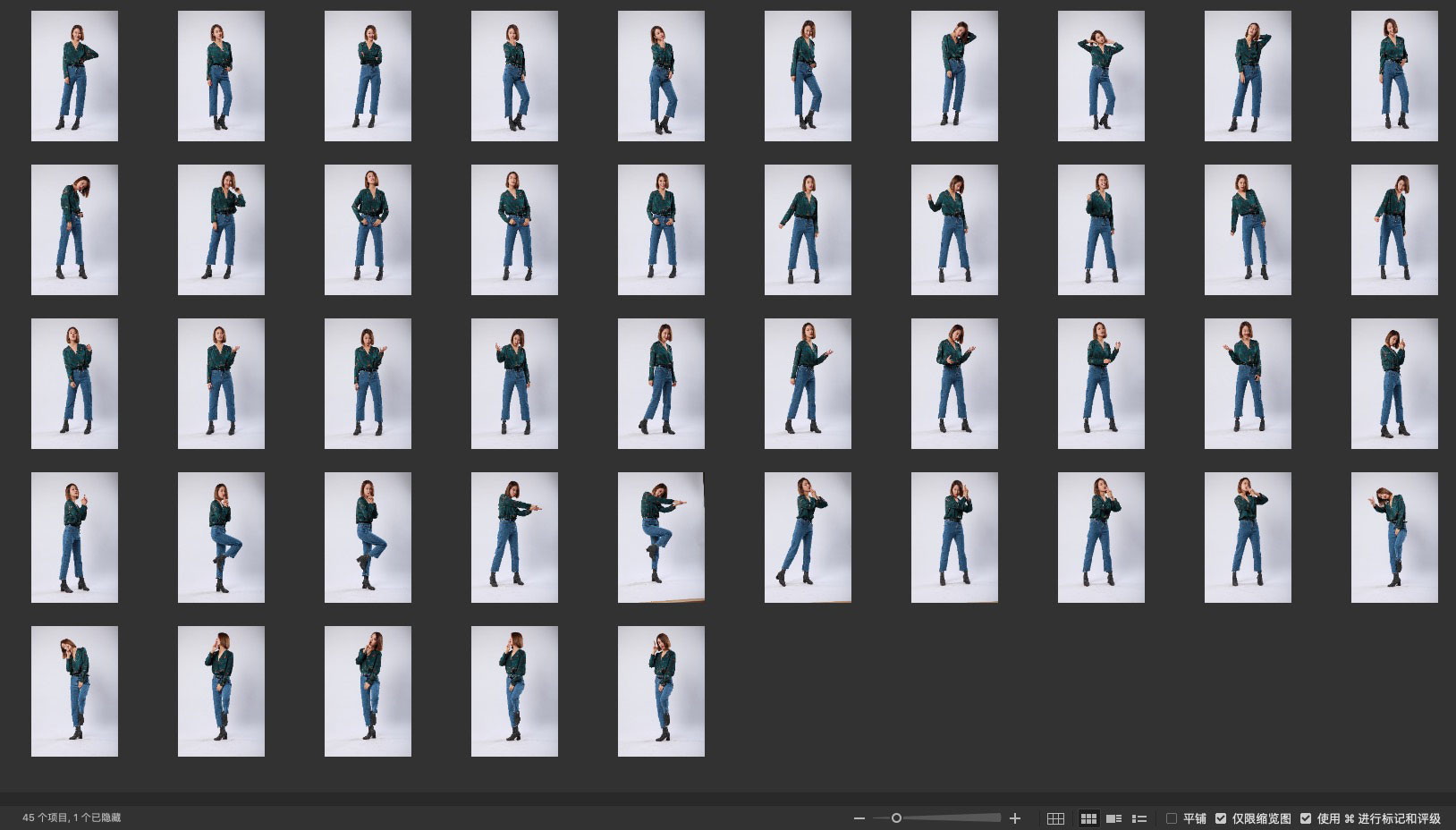
Task: Click the minus icon to shrink thumbnails
Action: [859, 818]
